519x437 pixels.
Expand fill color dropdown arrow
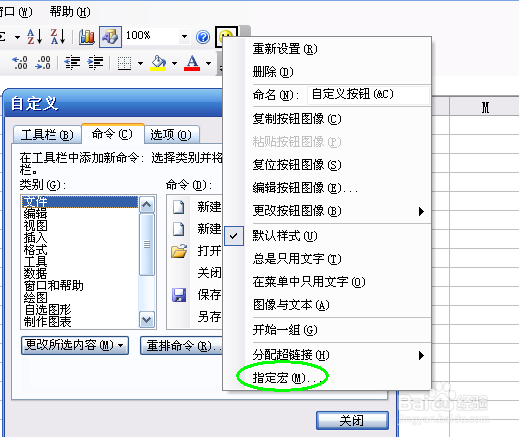point(174,63)
